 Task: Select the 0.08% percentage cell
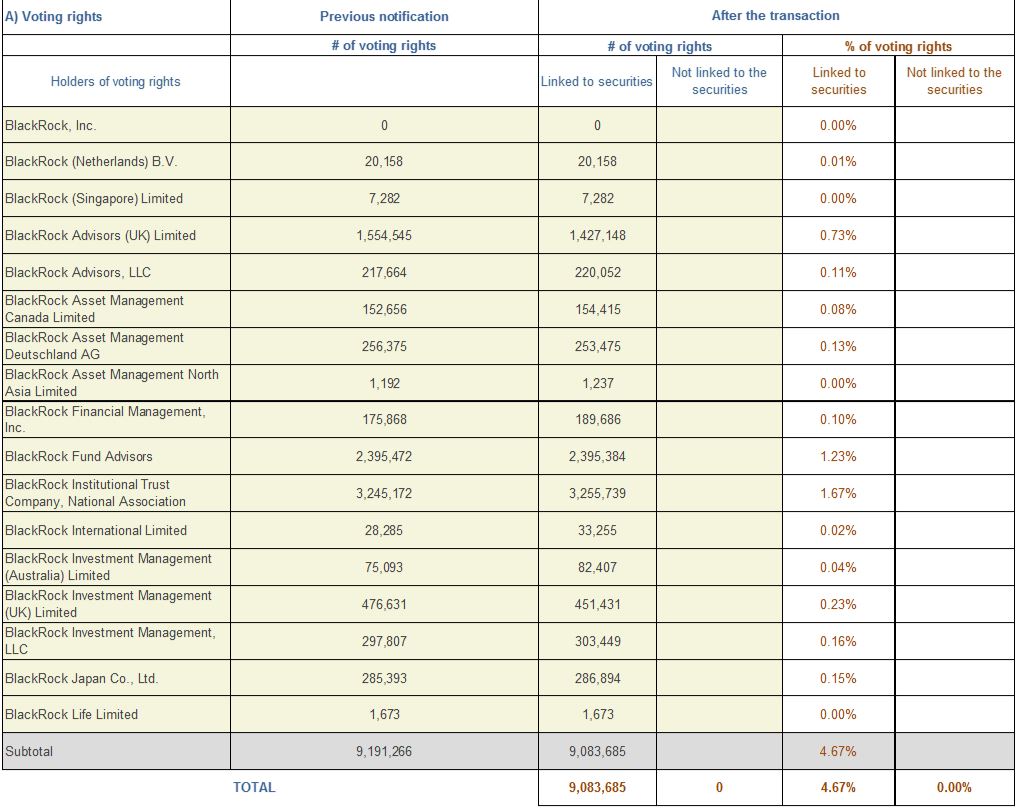[x=838, y=310]
